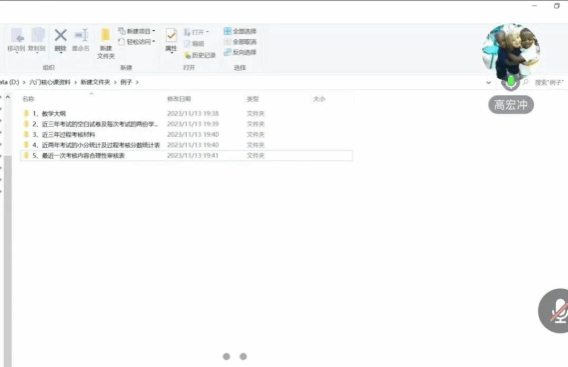The width and height of the screenshot is (568, 367).
Task: Click Select all (全部选择) icon
Action: pos(227,31)
